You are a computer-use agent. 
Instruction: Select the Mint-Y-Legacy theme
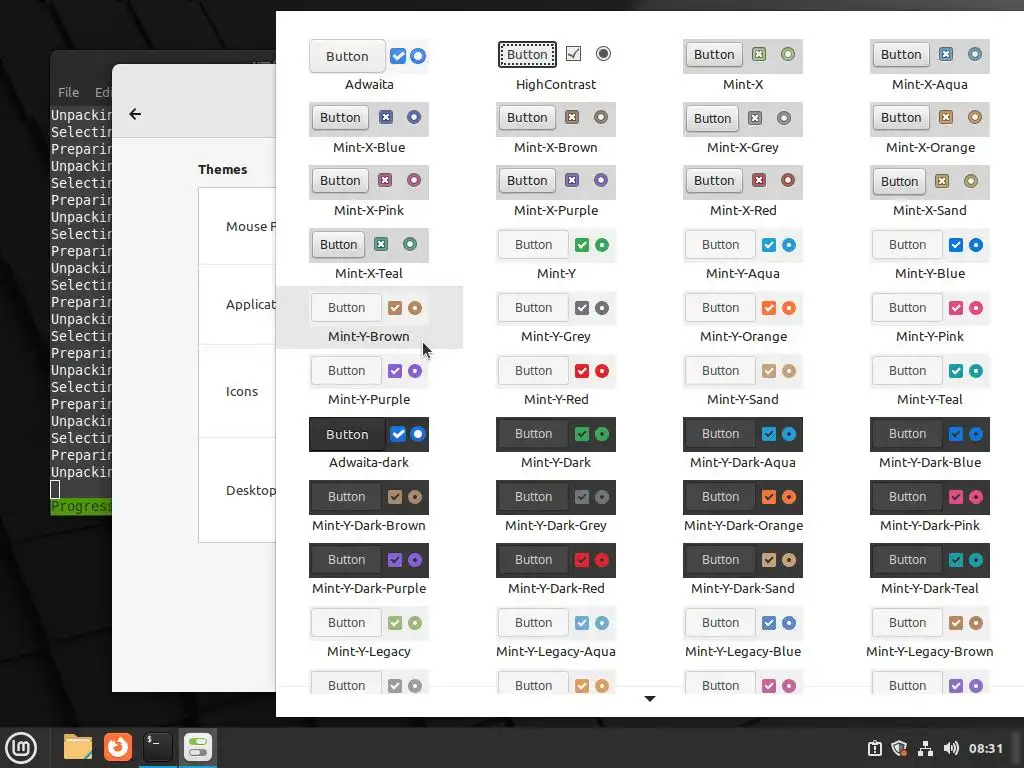coord(369,633)
